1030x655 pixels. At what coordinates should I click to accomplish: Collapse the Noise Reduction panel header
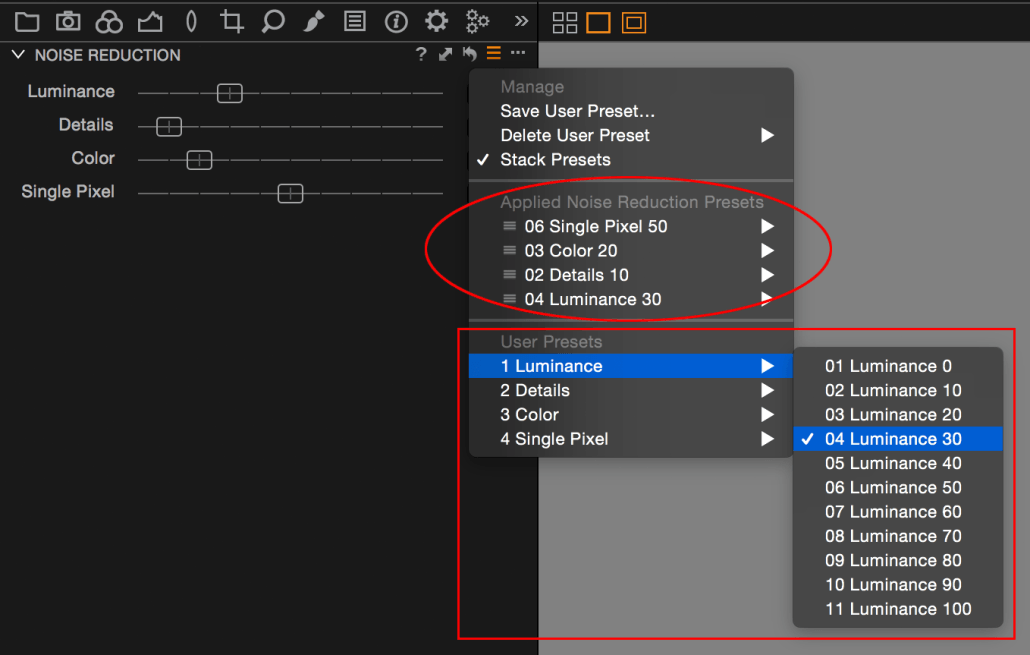pos(17,55)
